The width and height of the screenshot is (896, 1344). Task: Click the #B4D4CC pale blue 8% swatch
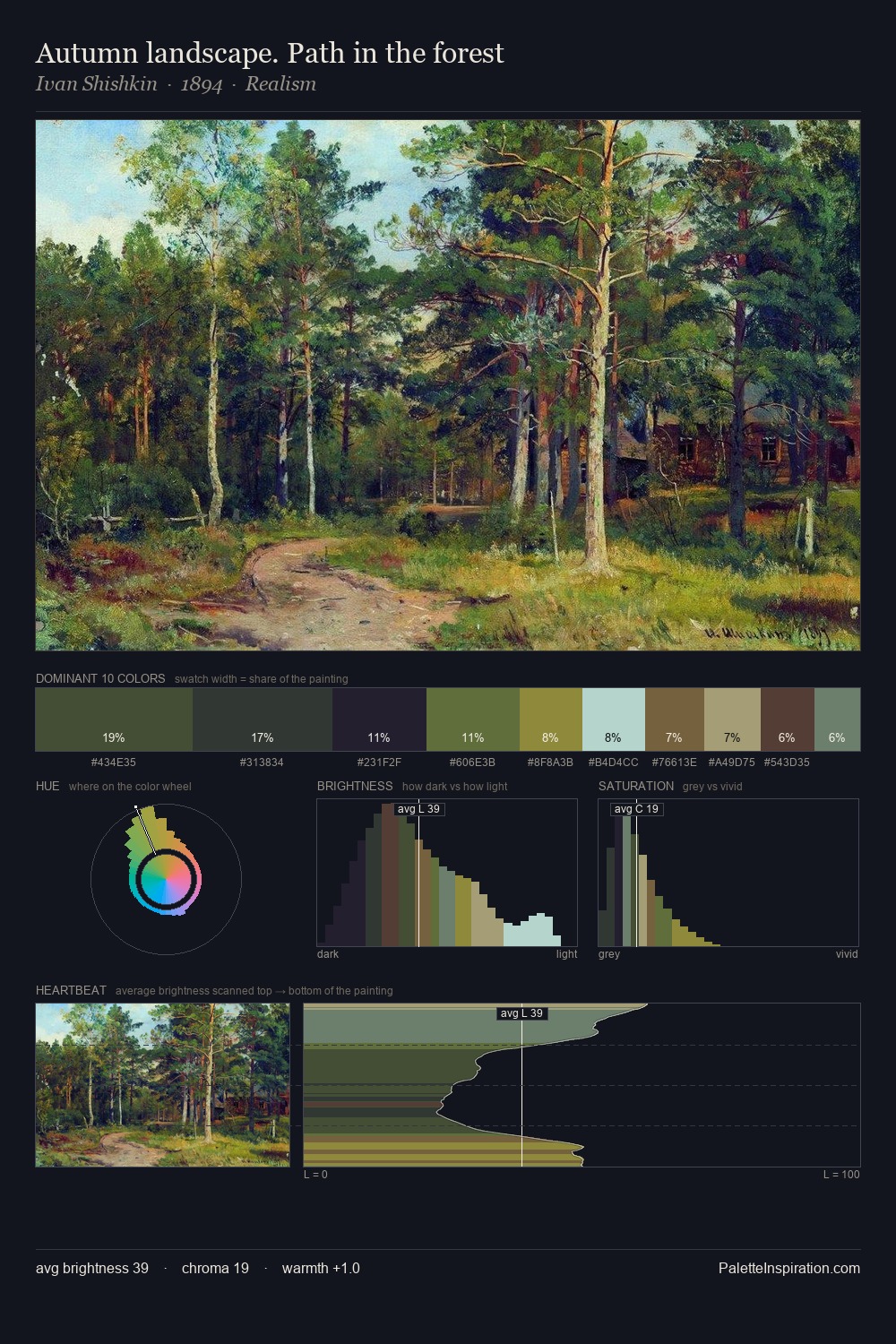pyautogui.click(x=614, y=719)
